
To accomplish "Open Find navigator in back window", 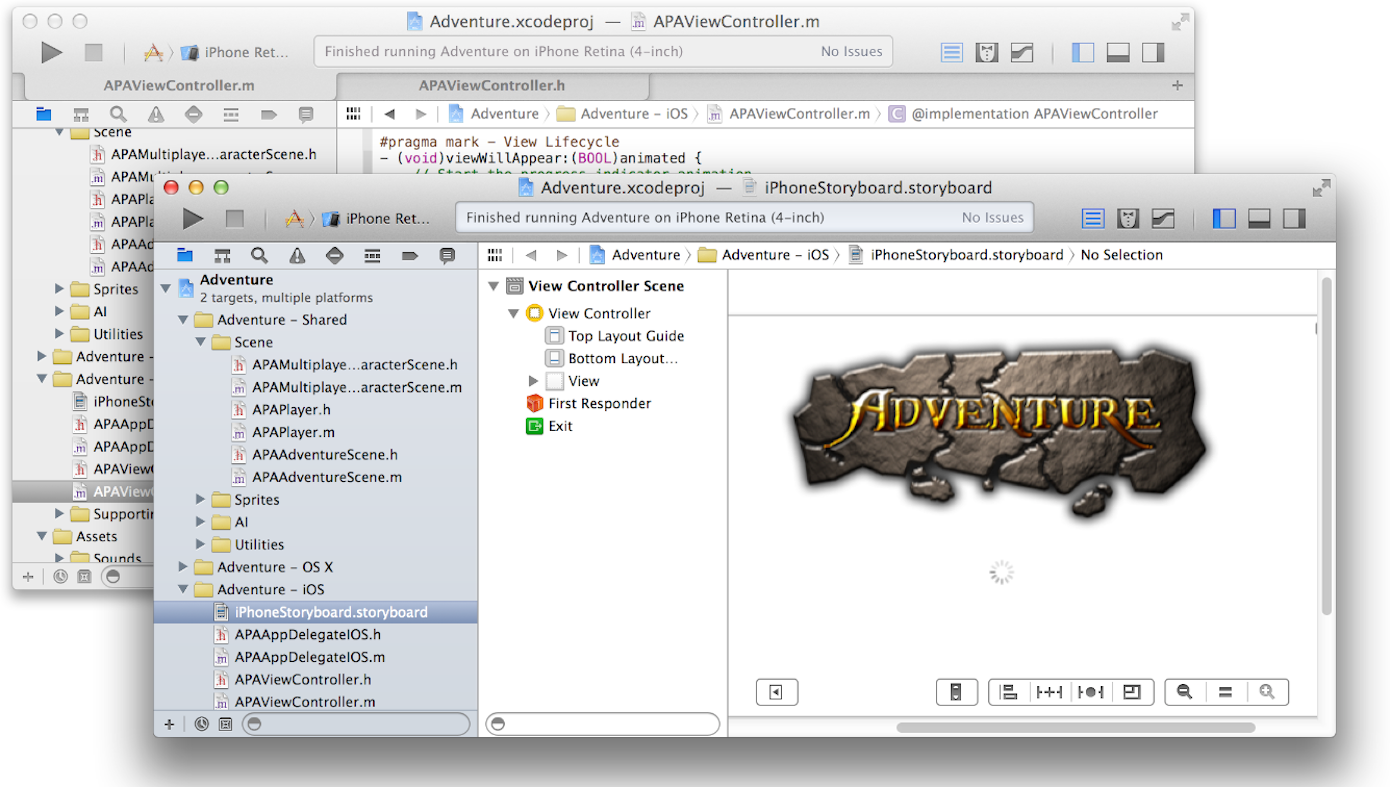I will (119, 115).
